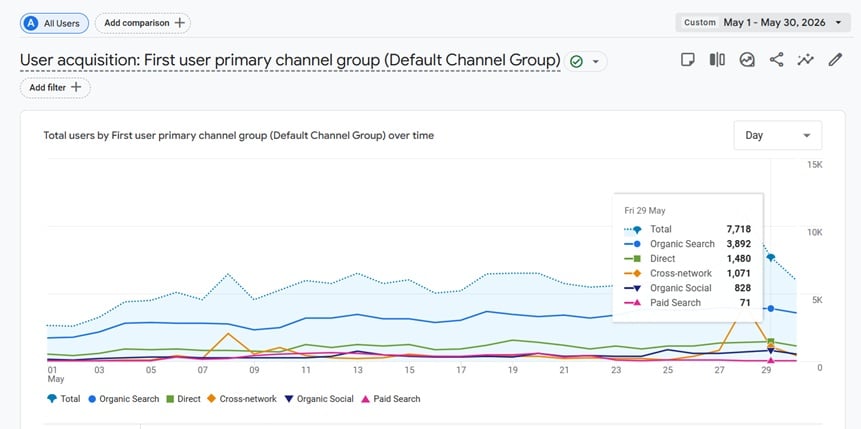Click the May 1 - May 30, 2026 range
This screenshot has width=861, height=429.
[x=774, y=23]
